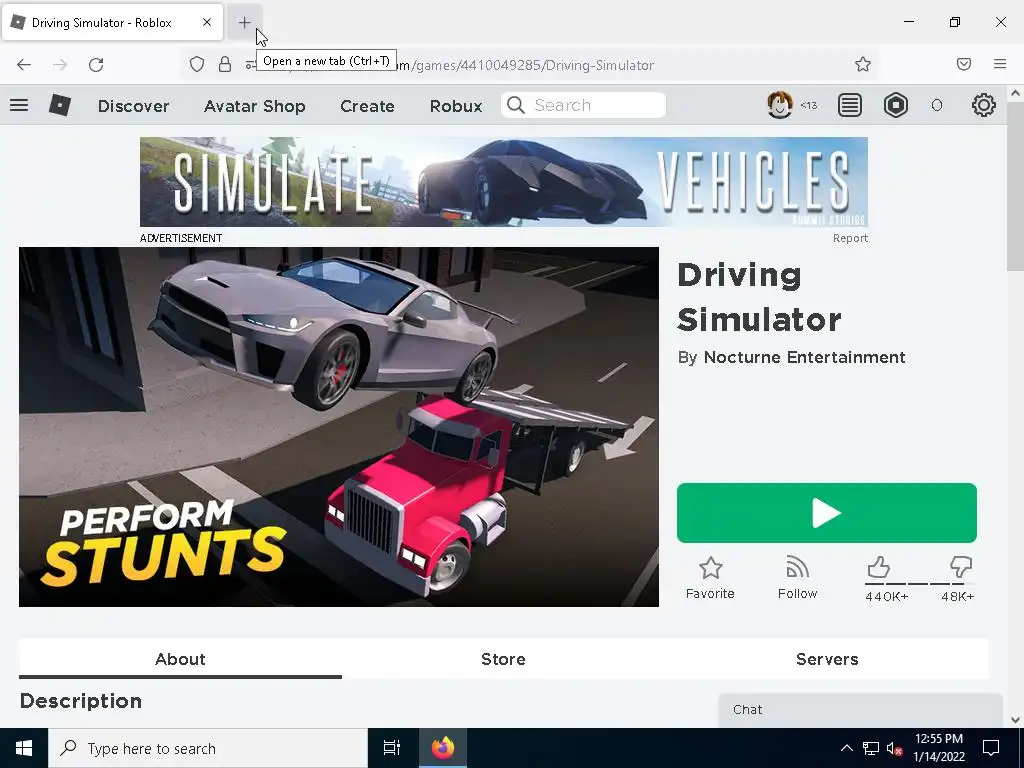Open Nocturne Entertainment creator link
The height and width of the screenshot is (768, 1024).
click(805, 357)
